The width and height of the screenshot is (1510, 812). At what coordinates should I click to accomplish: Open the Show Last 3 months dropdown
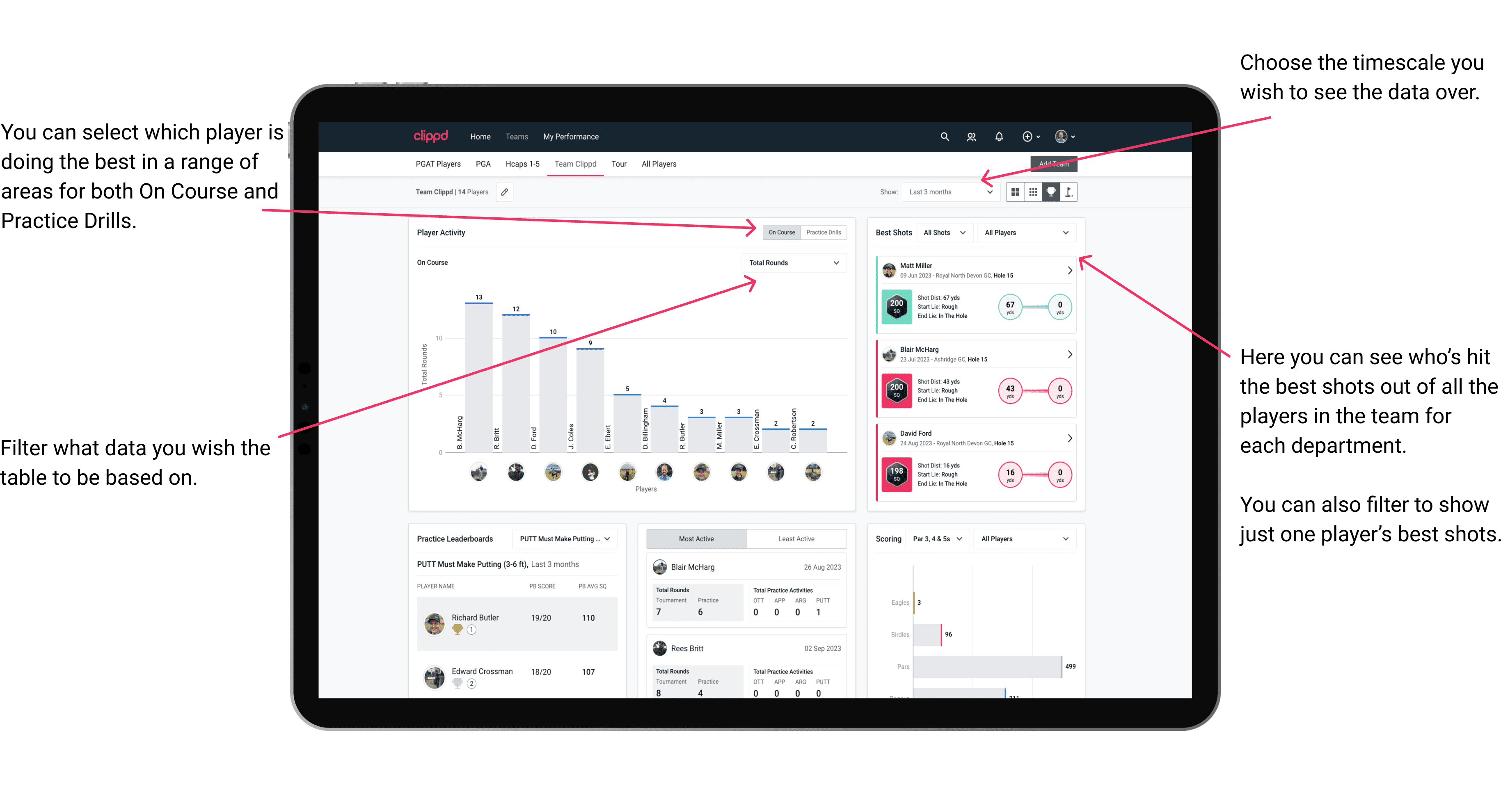coord(954,192)
